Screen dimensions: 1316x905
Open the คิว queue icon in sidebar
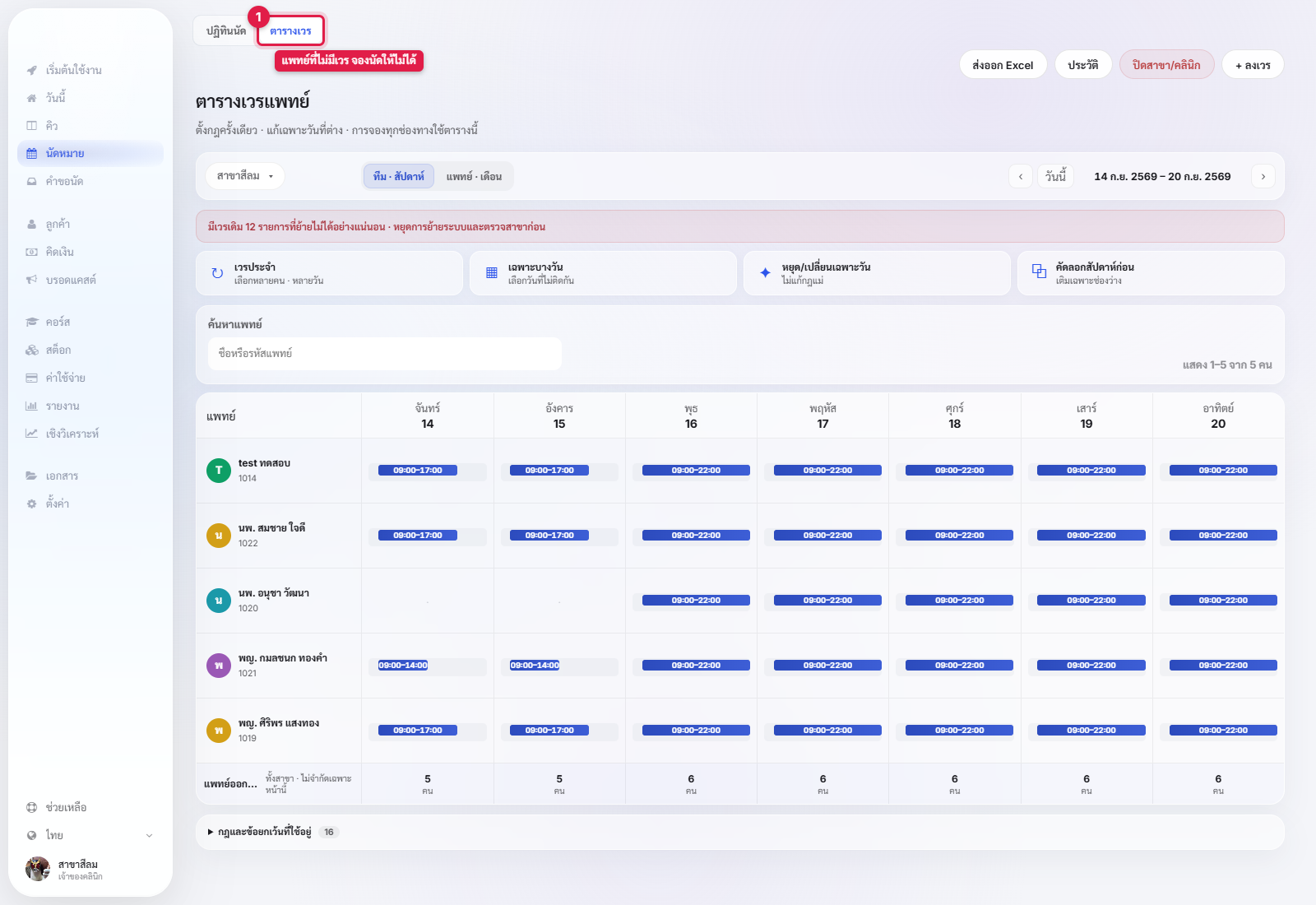point(31,126)
